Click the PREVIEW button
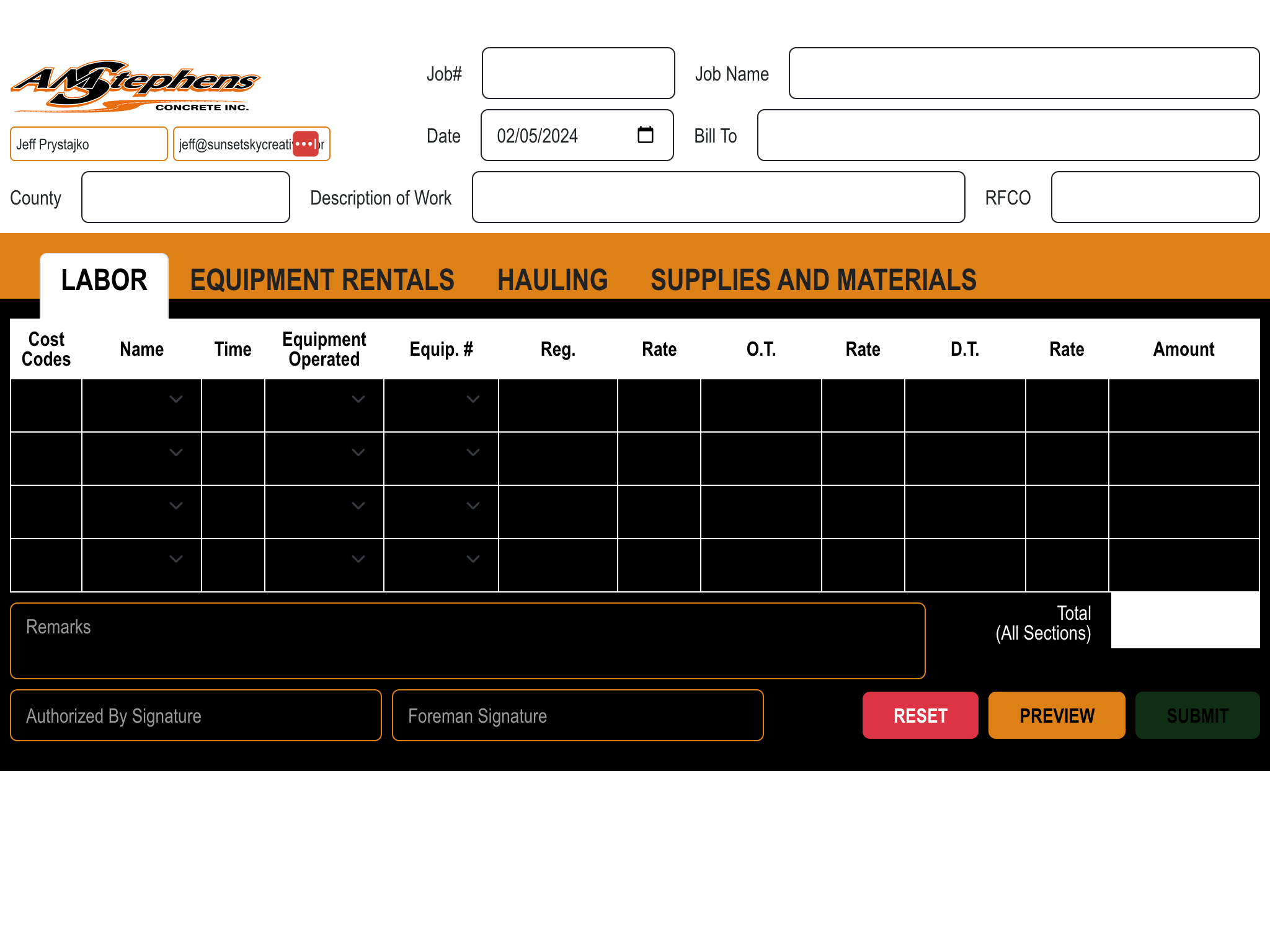 pyautogui.click(x=1056, y=715)
